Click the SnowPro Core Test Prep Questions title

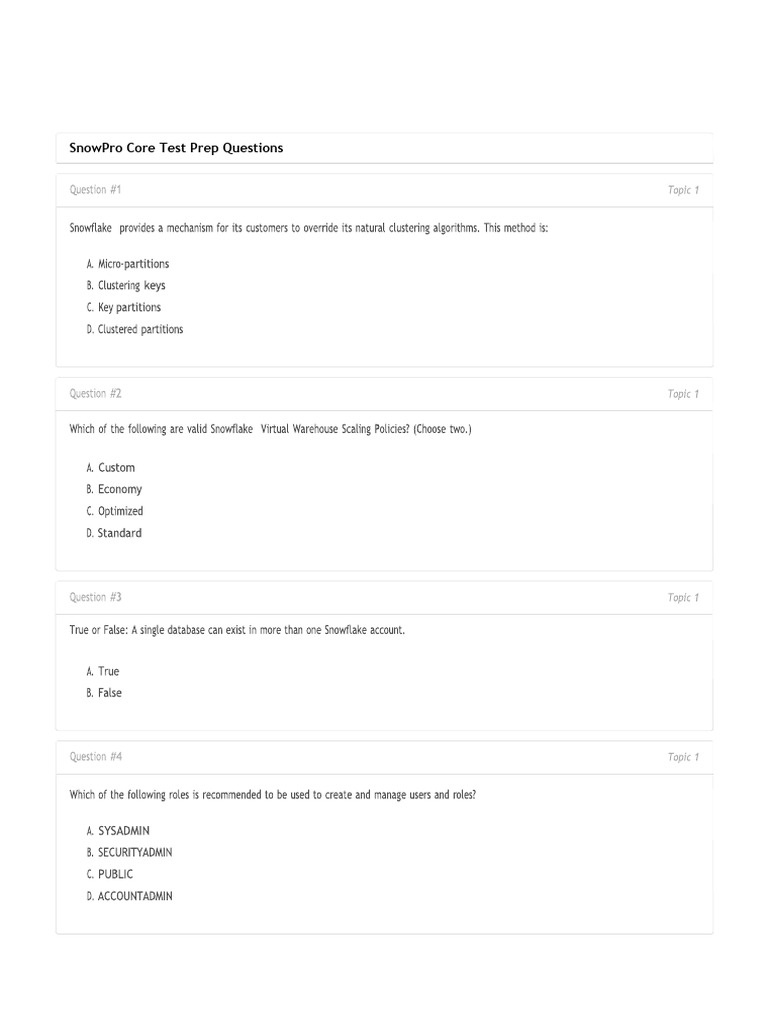pyautogui.click(x=176, y=148)
